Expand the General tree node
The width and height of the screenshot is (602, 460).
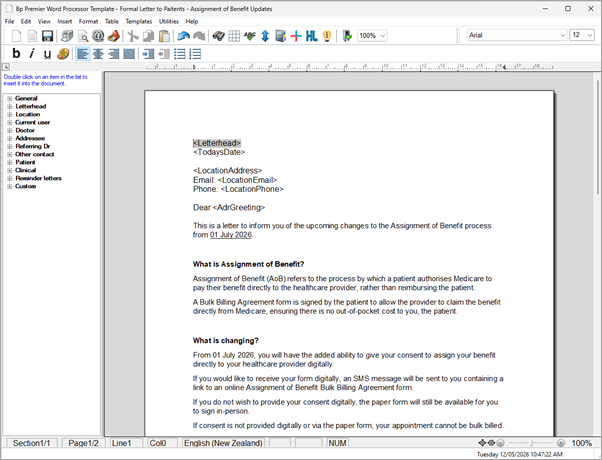[x=10, y=98]
